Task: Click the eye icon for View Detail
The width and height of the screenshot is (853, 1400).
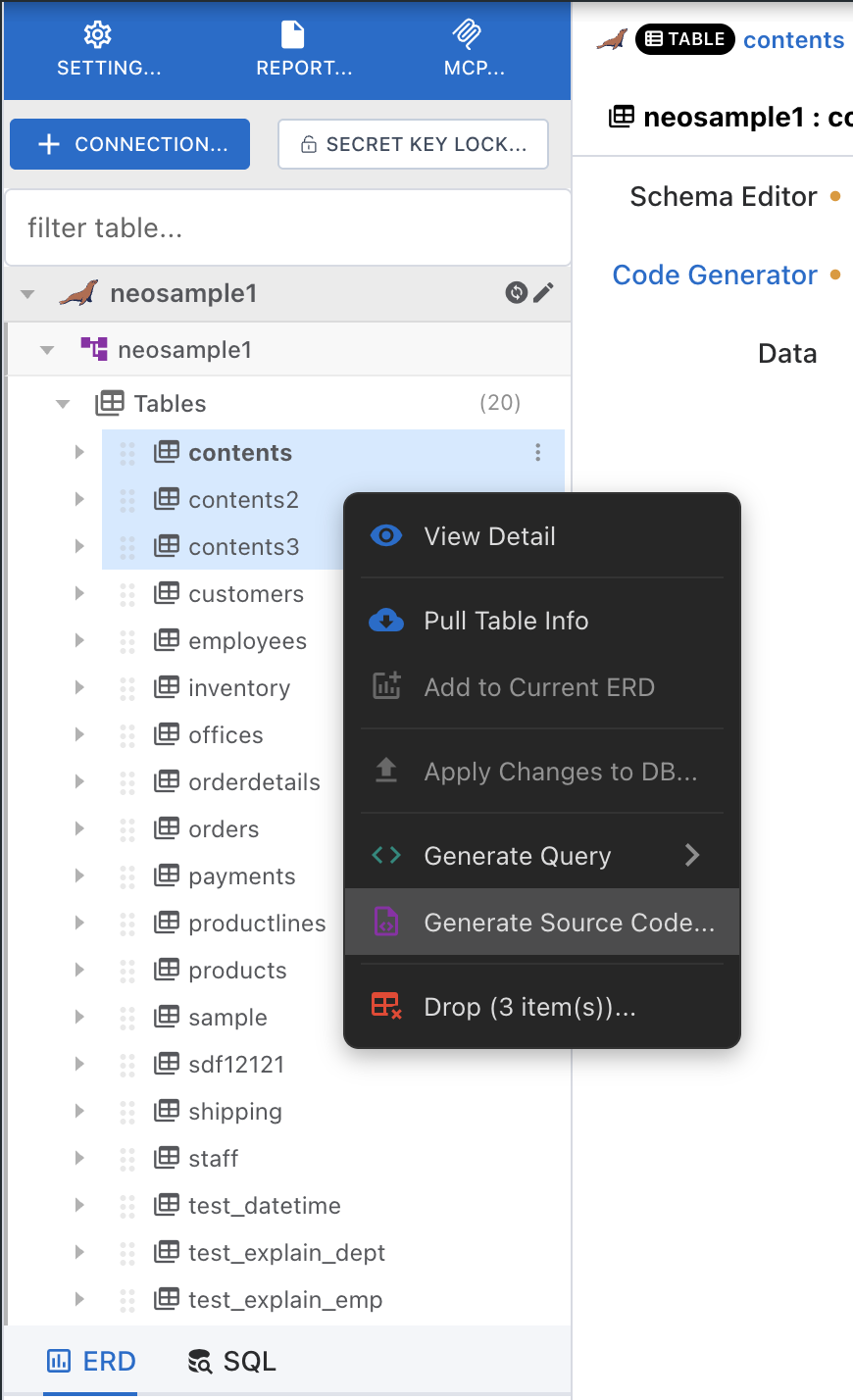Action: tap(386, 536)
